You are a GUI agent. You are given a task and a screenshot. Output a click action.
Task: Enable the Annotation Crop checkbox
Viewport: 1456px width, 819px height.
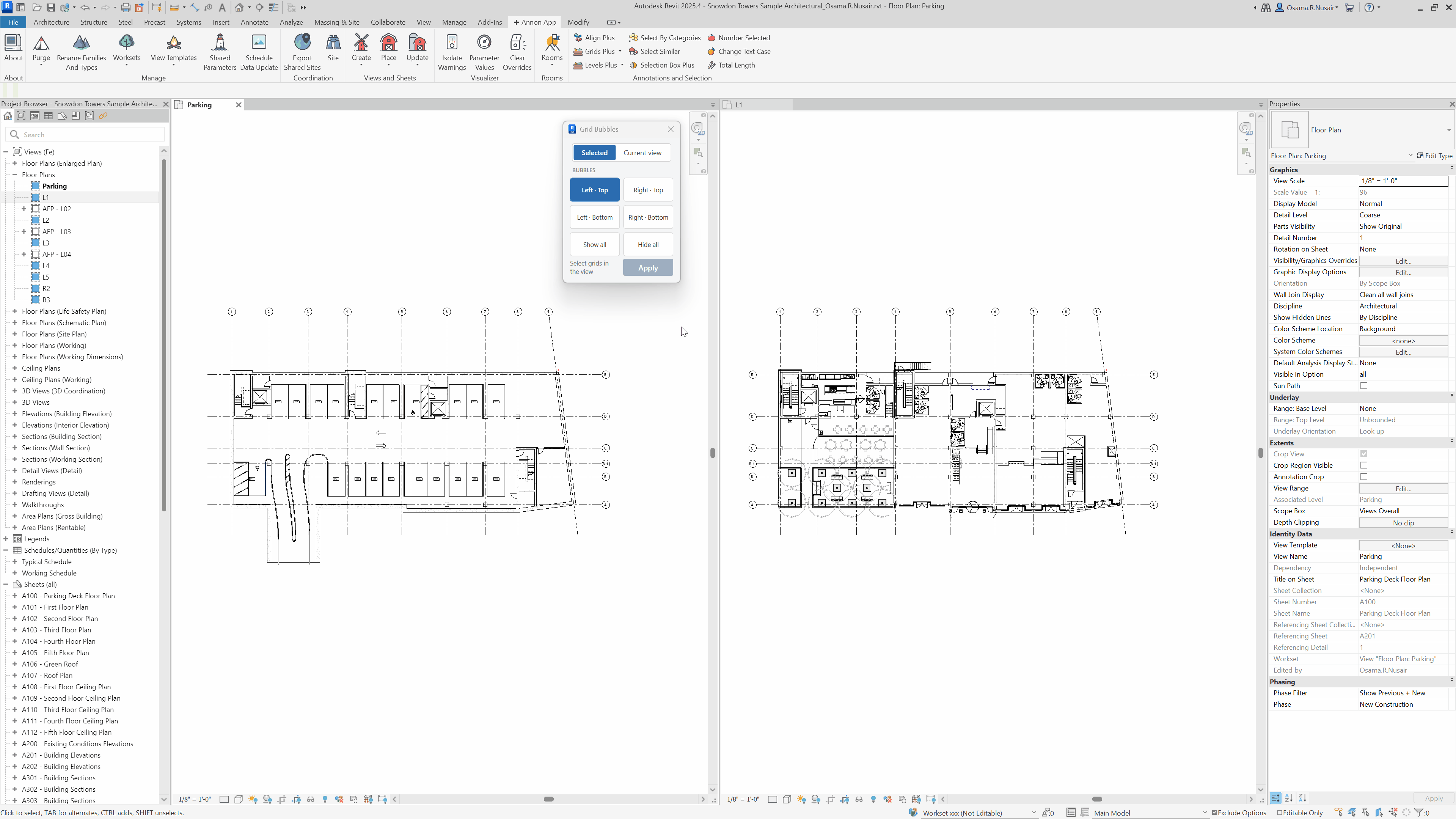click(1364, 477)
